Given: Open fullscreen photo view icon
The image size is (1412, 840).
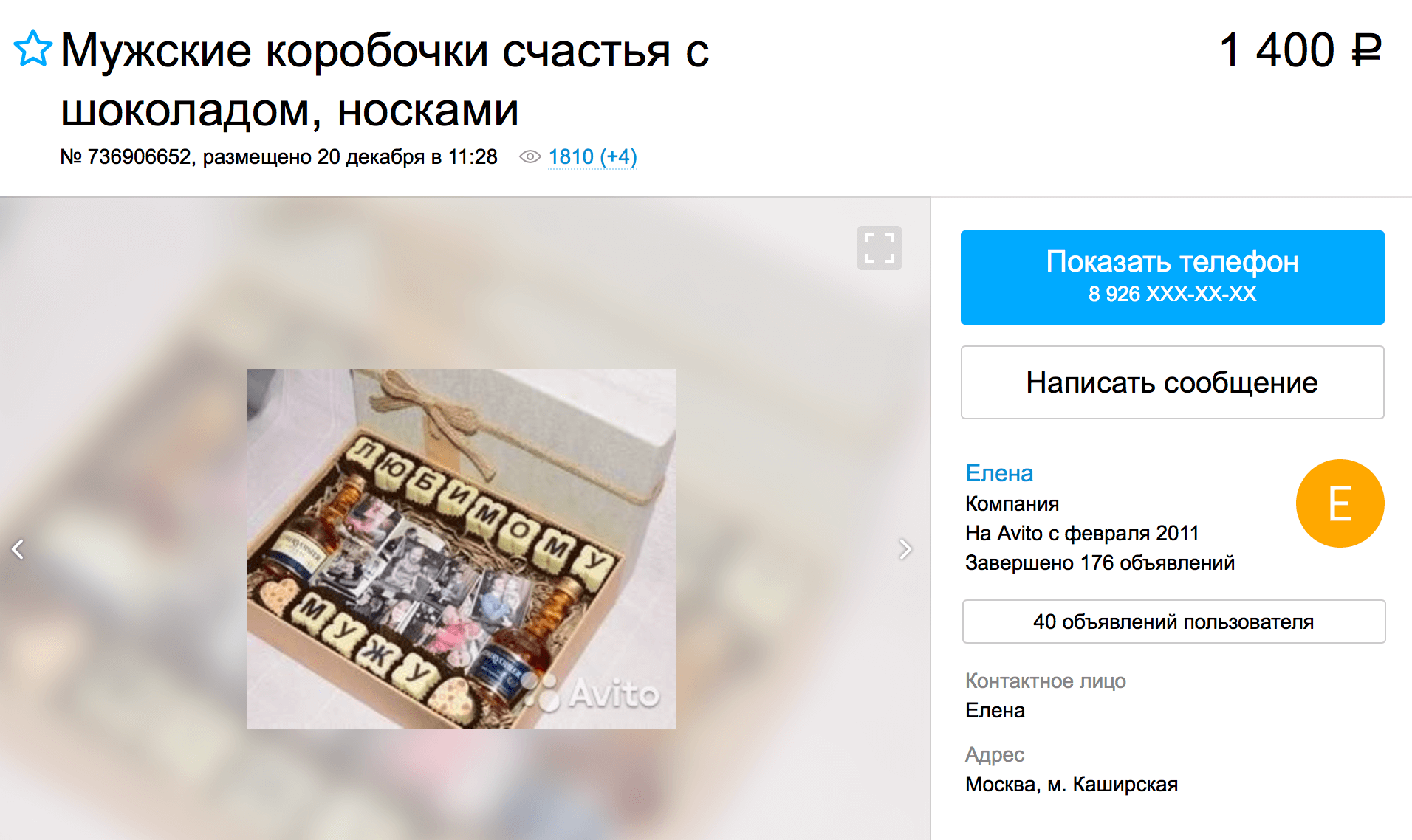Looking at the screenshot, I should pos(879,248).
